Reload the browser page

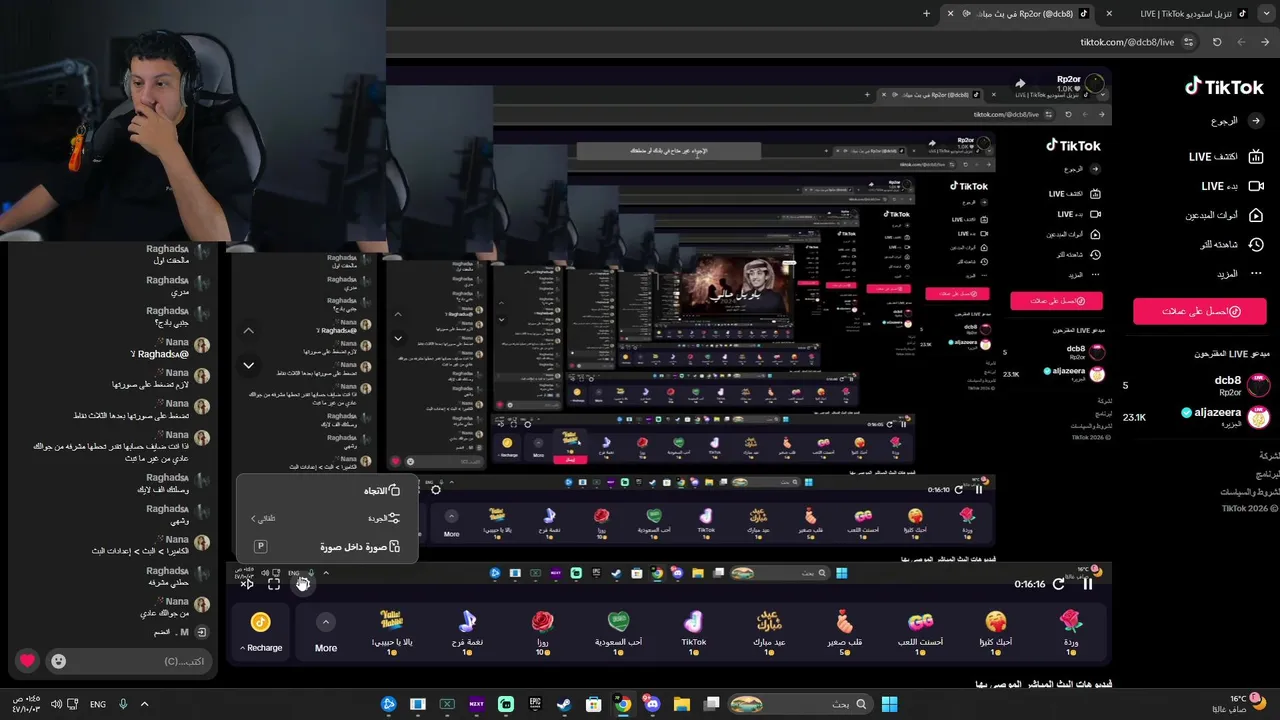point(1217,42)
